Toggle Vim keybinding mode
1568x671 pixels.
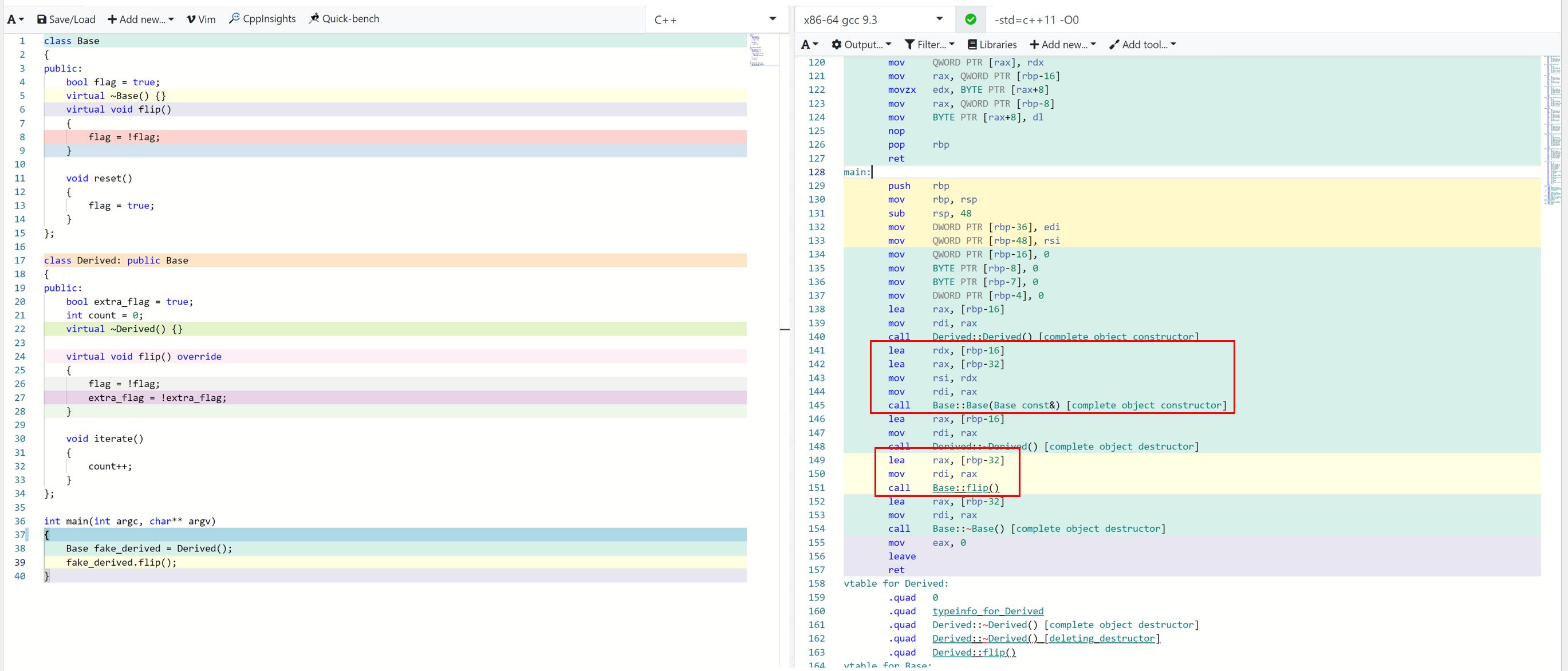(x=201, y=19)
